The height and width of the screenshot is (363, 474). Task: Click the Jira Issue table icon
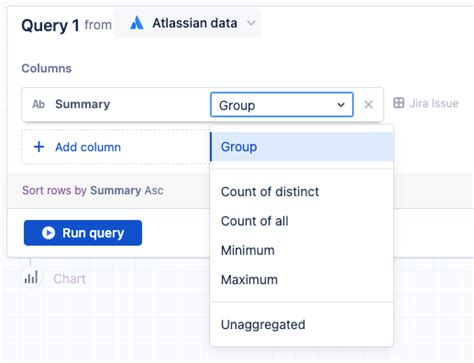click(x=399, y=103)
